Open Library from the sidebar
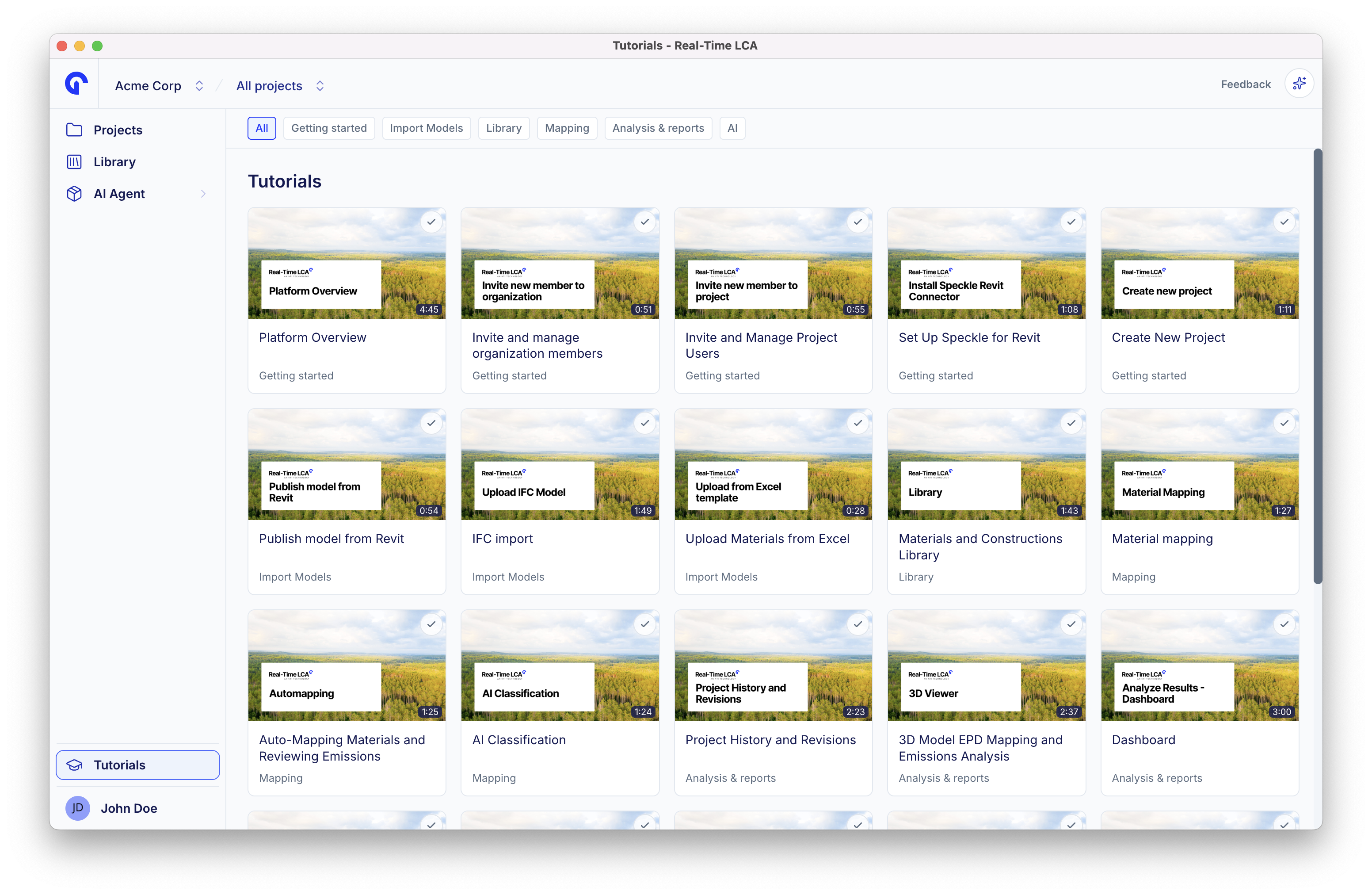1372x895 pixels. pyautogui.click(x=137, y=161)
